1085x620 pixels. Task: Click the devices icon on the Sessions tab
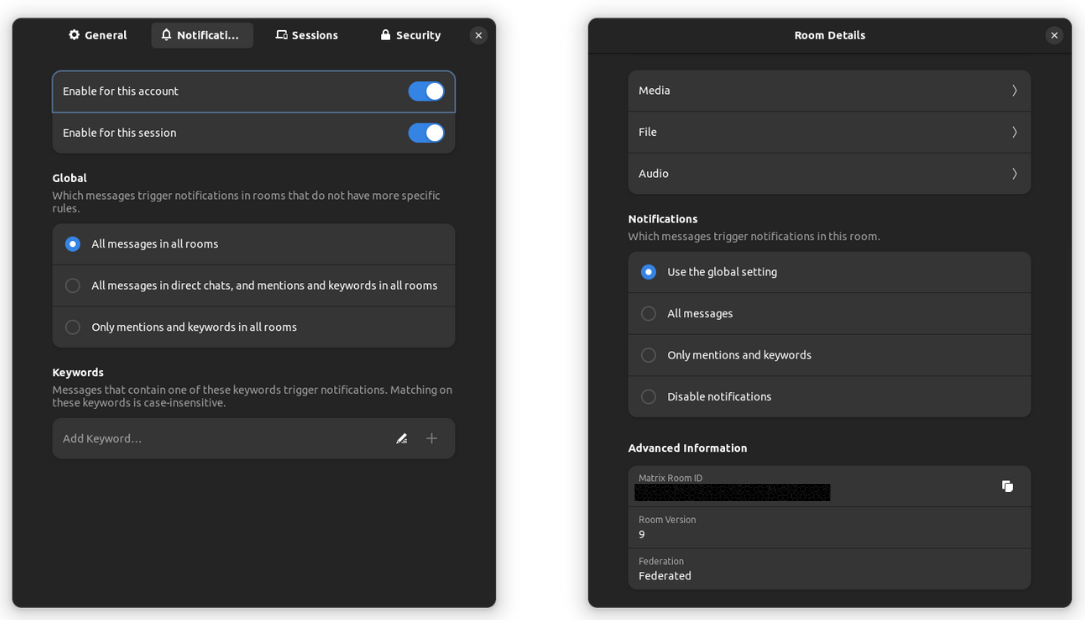click(x=281, y=34)
